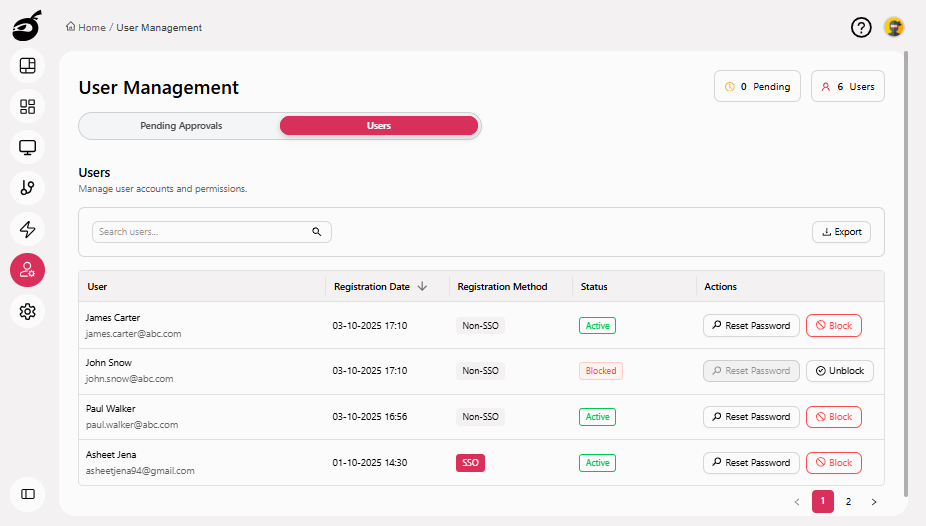Unblock John Snow
This screenshot has width=926, height=526.
[840, 371]
